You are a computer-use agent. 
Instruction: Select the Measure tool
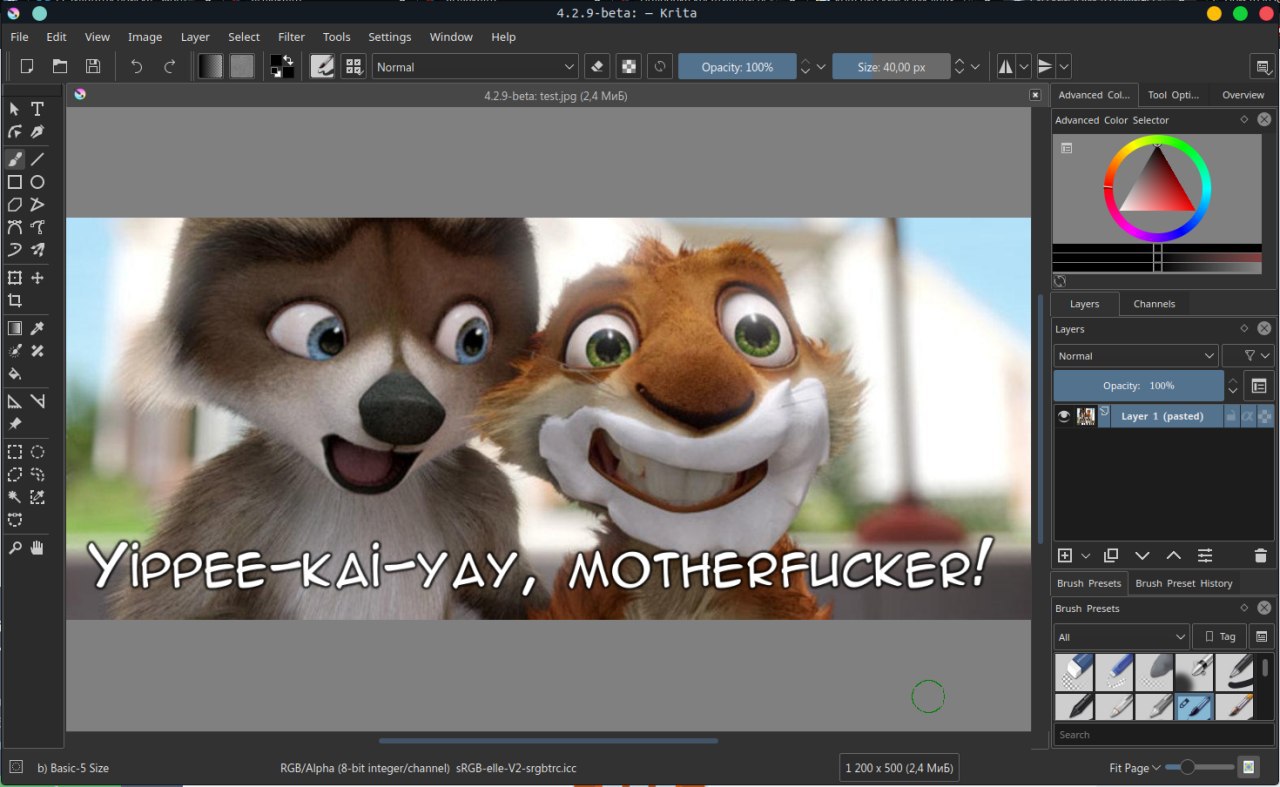(x=37, y=401)
